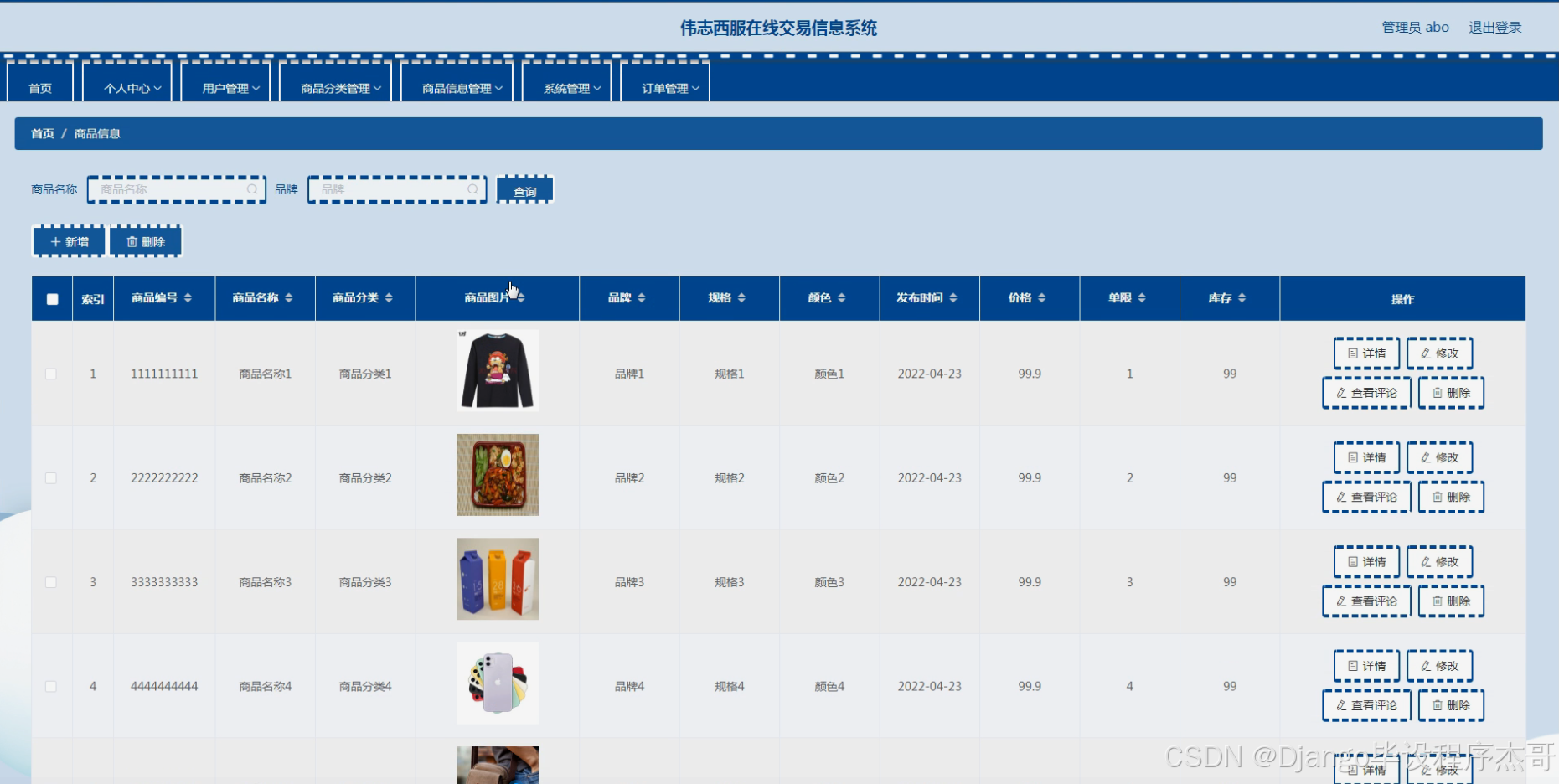Click cell text 商品分类1
The width and height of the screenshot is (1559, 784).
[x=365, y=374]
